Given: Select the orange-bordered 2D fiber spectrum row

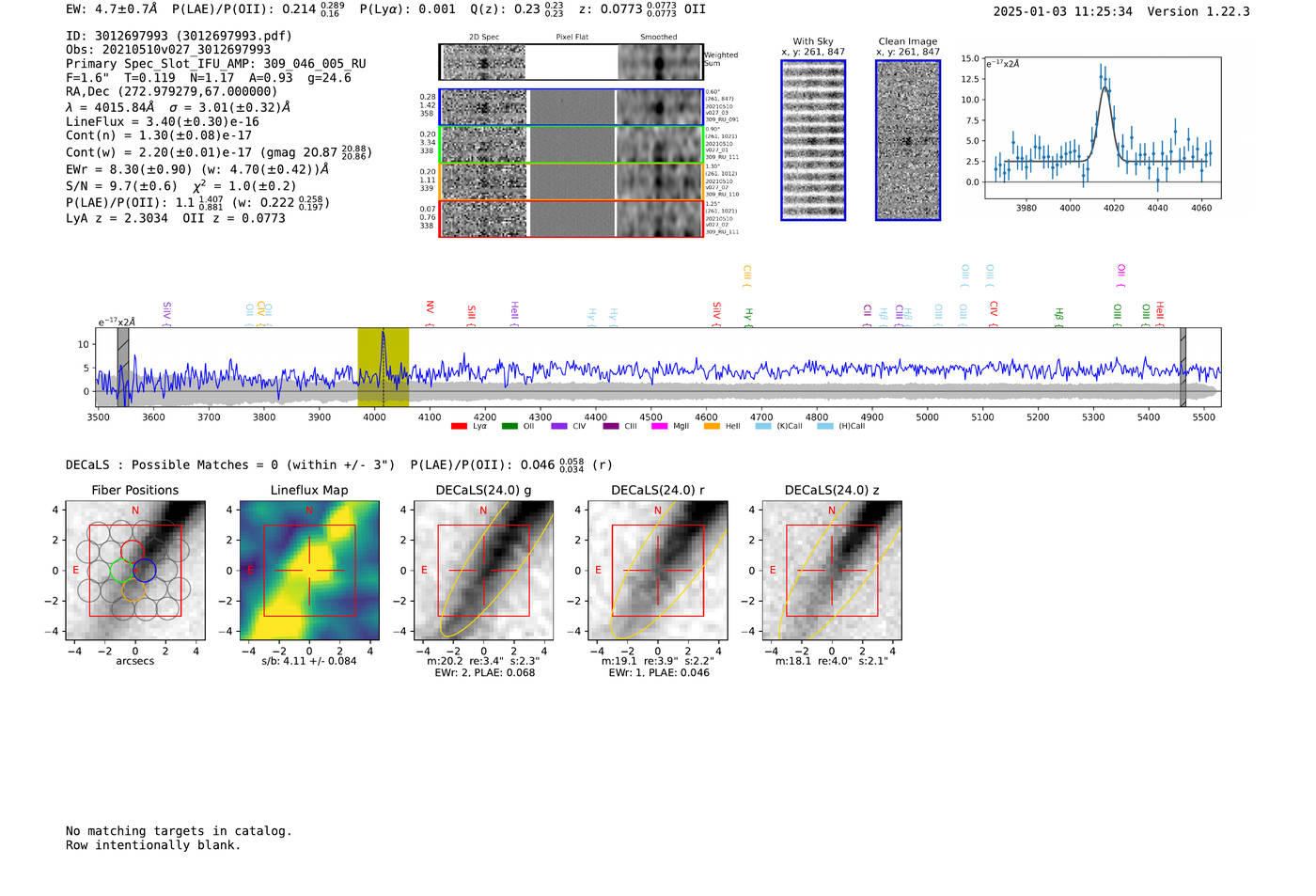Looking at the screenshot, I should pos(571,181).
